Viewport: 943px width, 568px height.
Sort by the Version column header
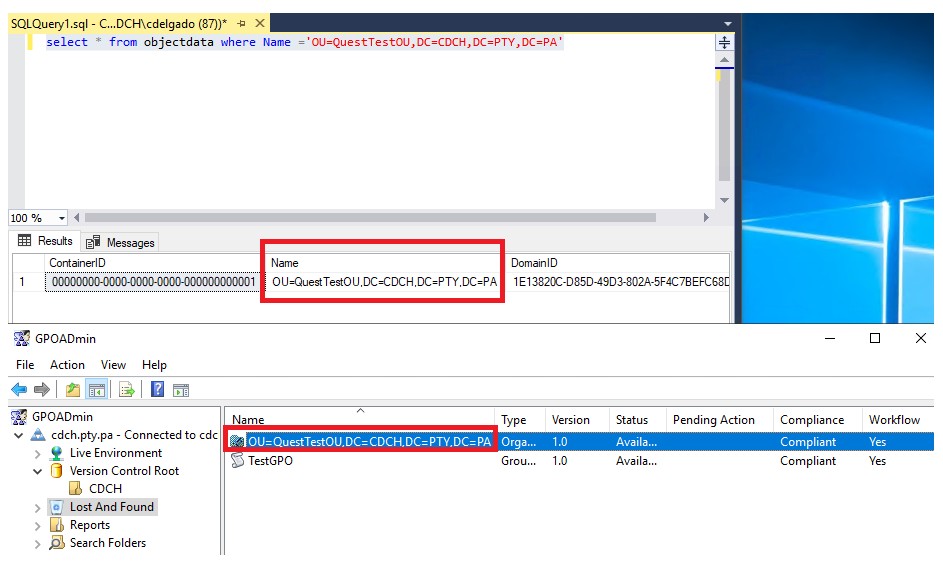pos(577,419)
